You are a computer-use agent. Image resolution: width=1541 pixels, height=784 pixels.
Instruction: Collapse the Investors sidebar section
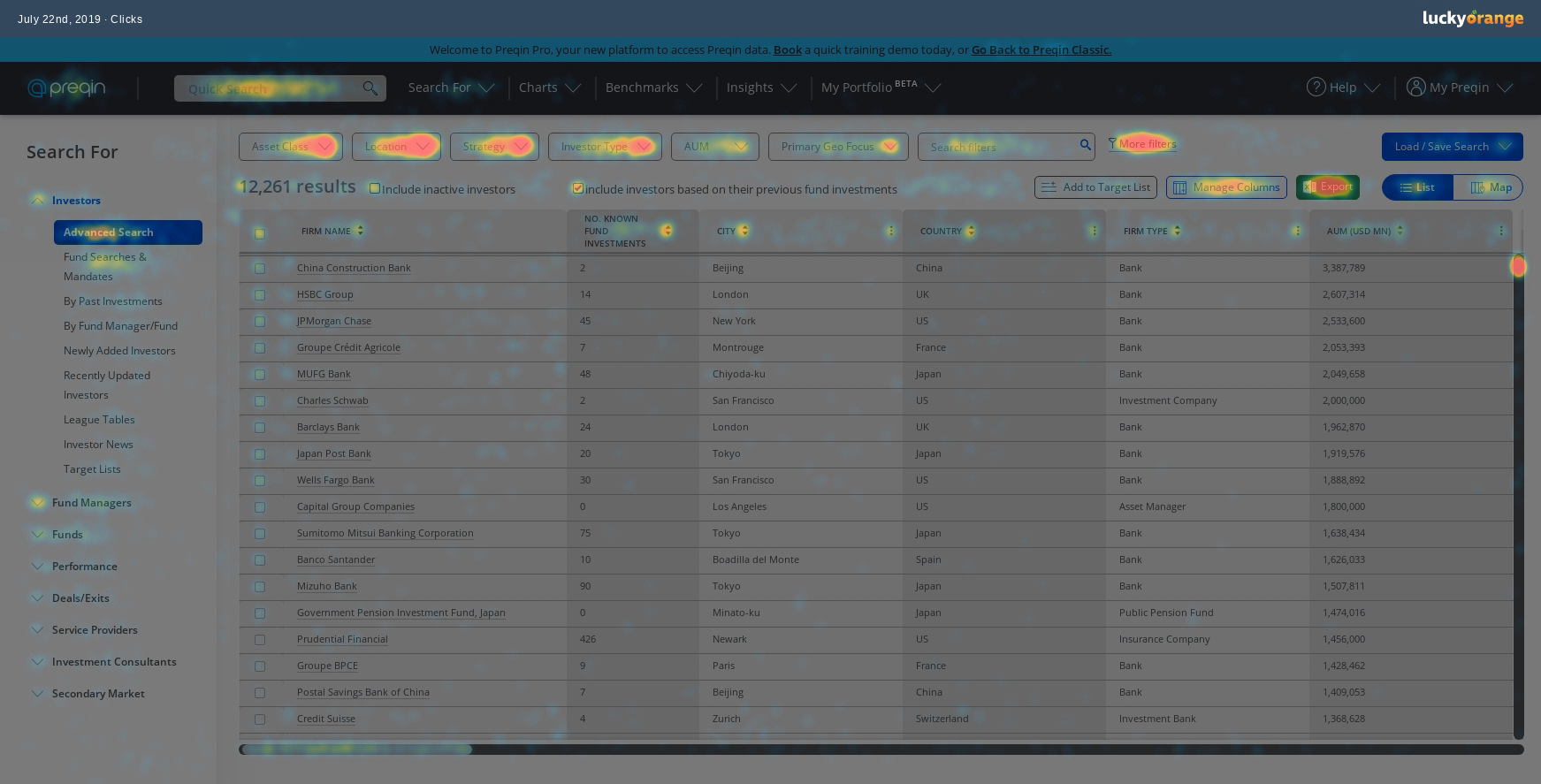[x=38, y=201]
